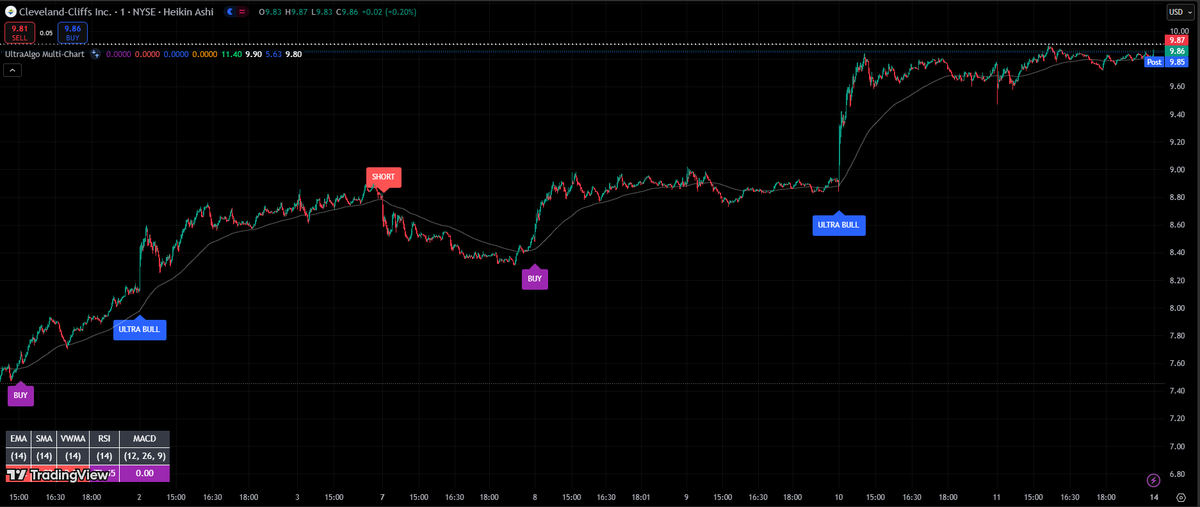Click the 18:01 time axis label
Screen dimensions: 1200x507
tap(640, 496)
